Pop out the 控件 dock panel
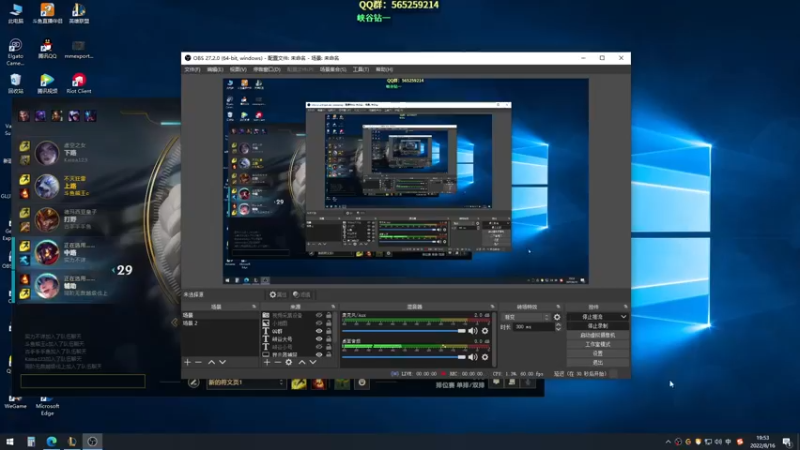 [626, 307]
